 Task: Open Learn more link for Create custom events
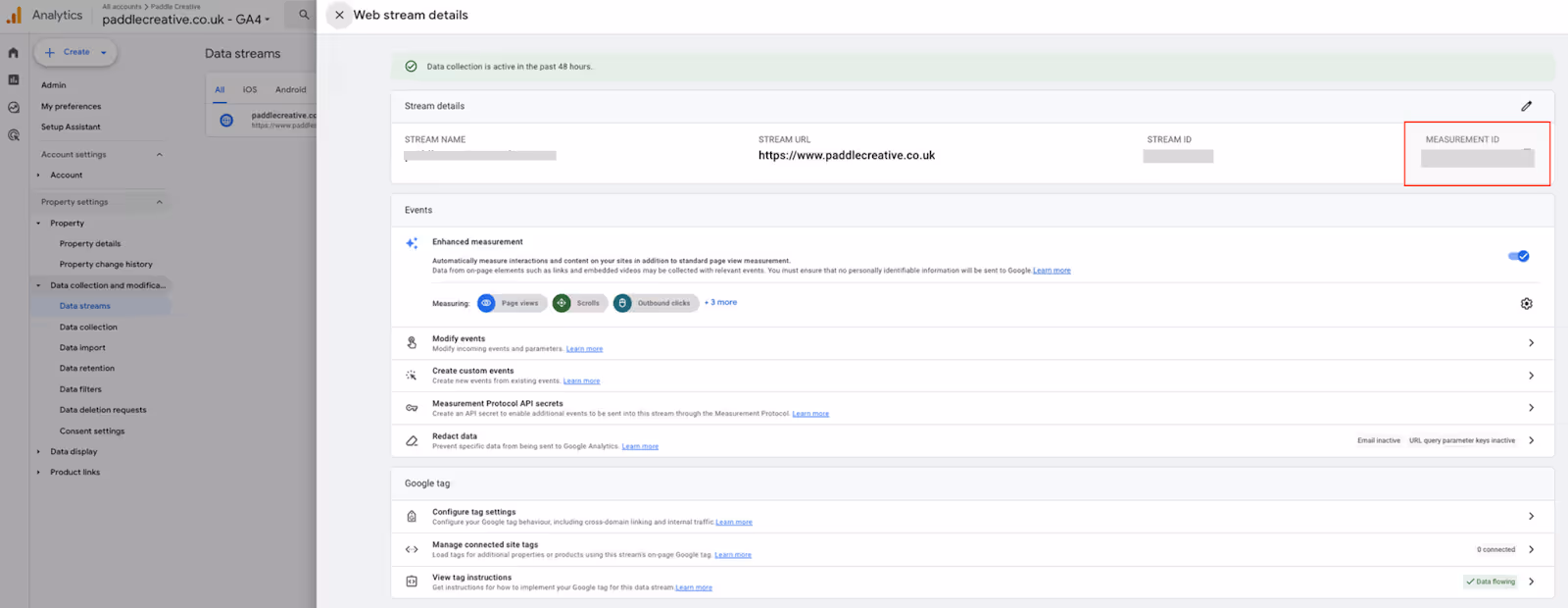pyautogui.click(x=581, y=381)
